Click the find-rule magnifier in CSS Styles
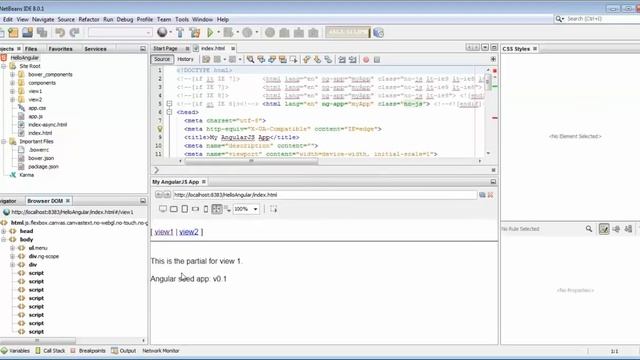The width and height of the screenshot is (640, 360). [589, 229]
